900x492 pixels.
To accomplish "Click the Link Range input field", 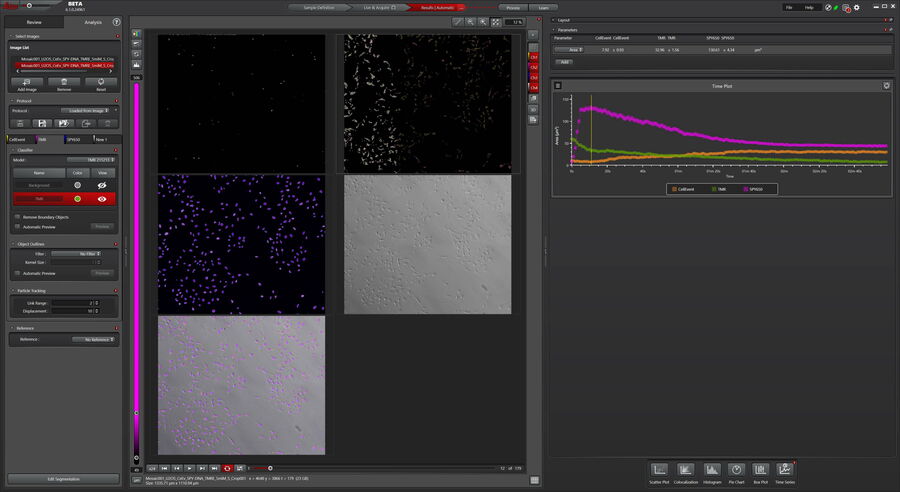I will point(72,303).
